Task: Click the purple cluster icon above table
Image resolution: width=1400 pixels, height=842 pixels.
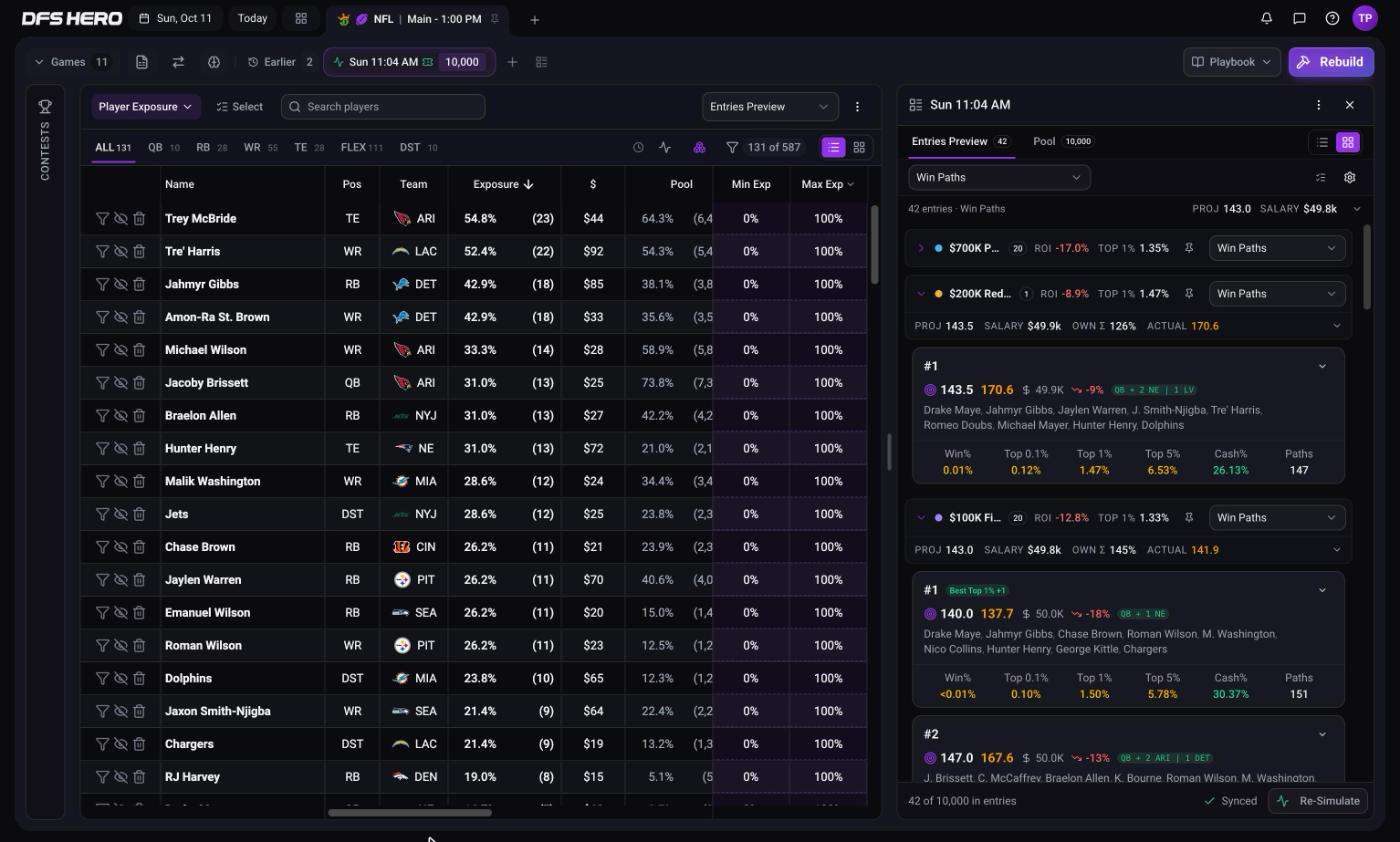Action: click(x=699, y=147)
